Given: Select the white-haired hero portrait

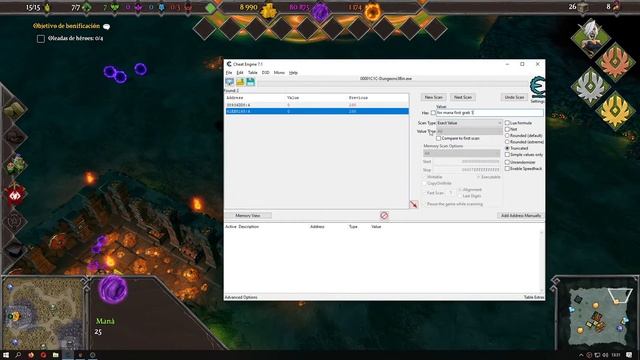Looking at the screenshot, I should coord(590,38).
